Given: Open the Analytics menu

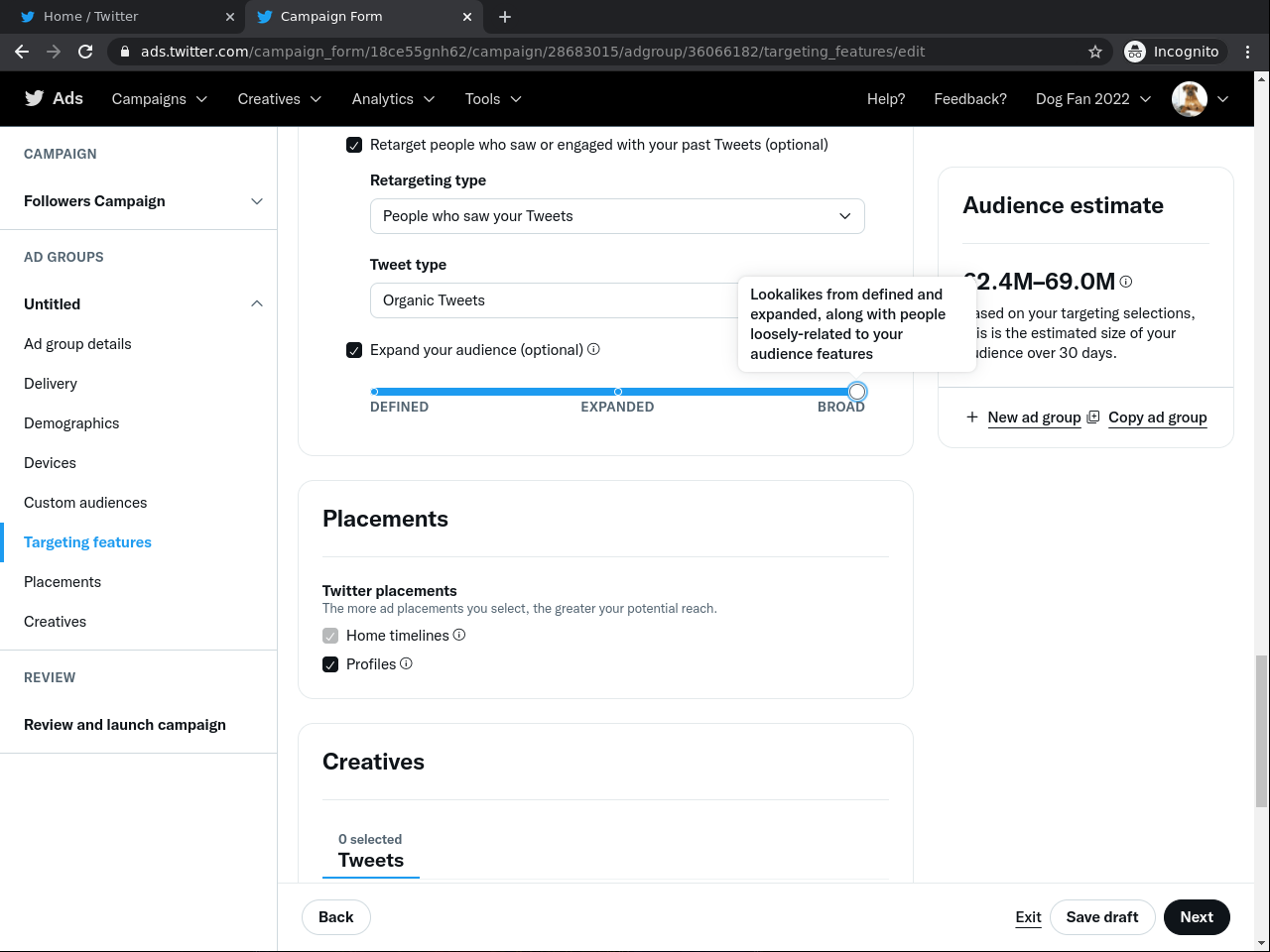Looking at the screenshot, I should (393, 99).
